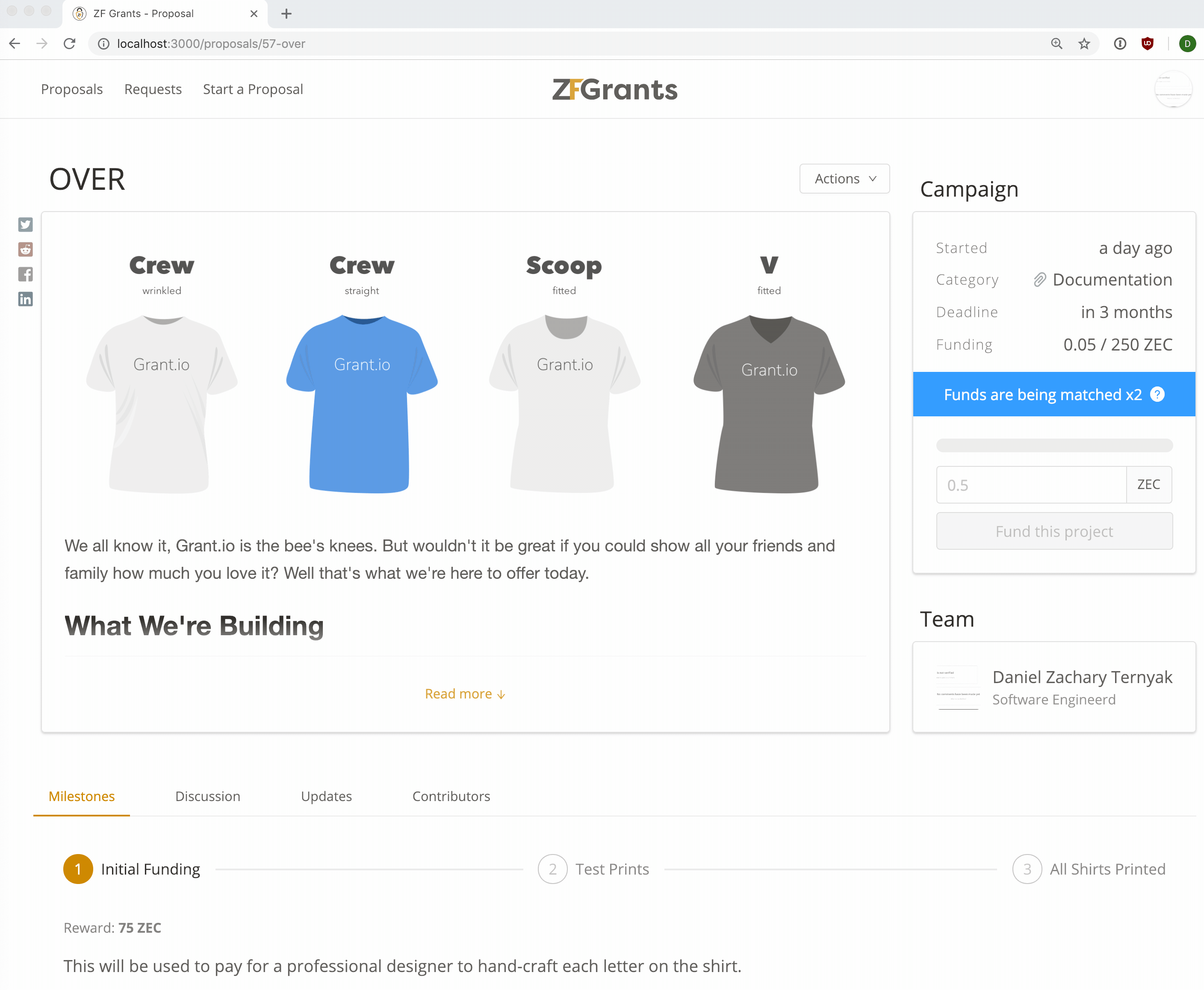Bookmark this page with star icon
The image size is (1204, 990).
coord(1084,44)
